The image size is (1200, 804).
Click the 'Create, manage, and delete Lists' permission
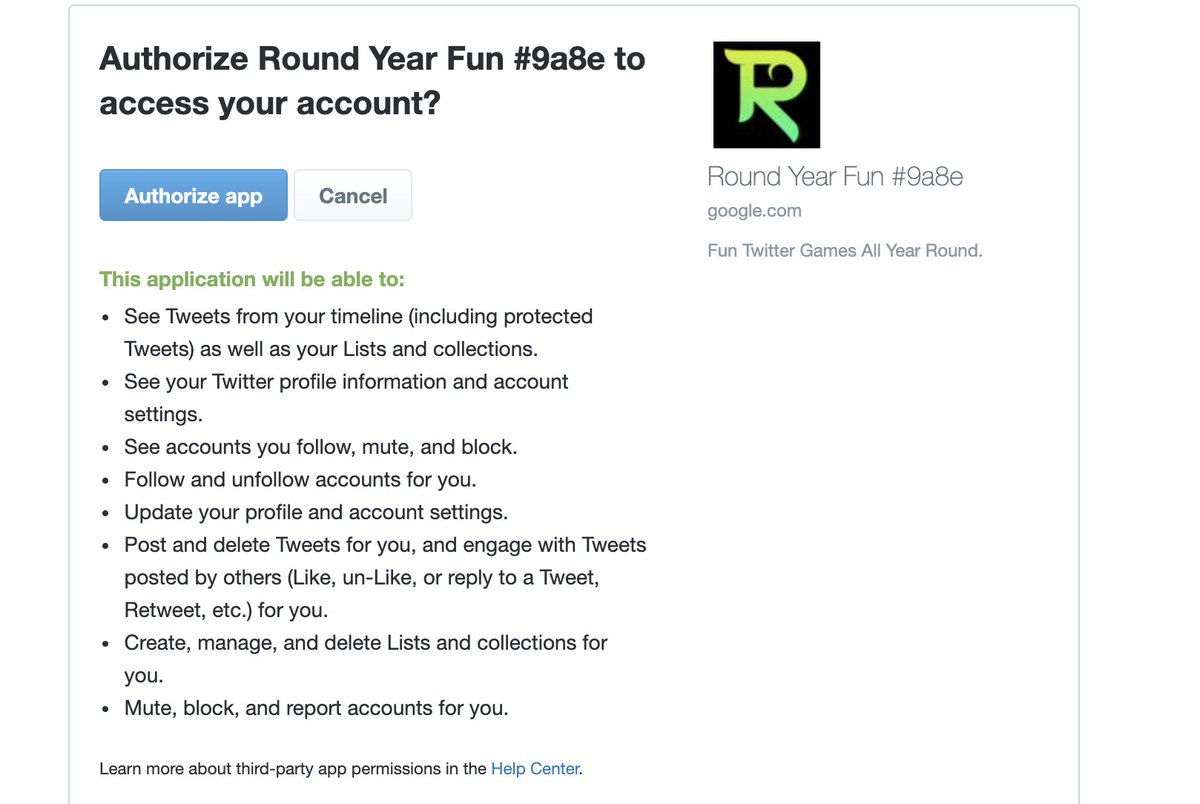366,659
